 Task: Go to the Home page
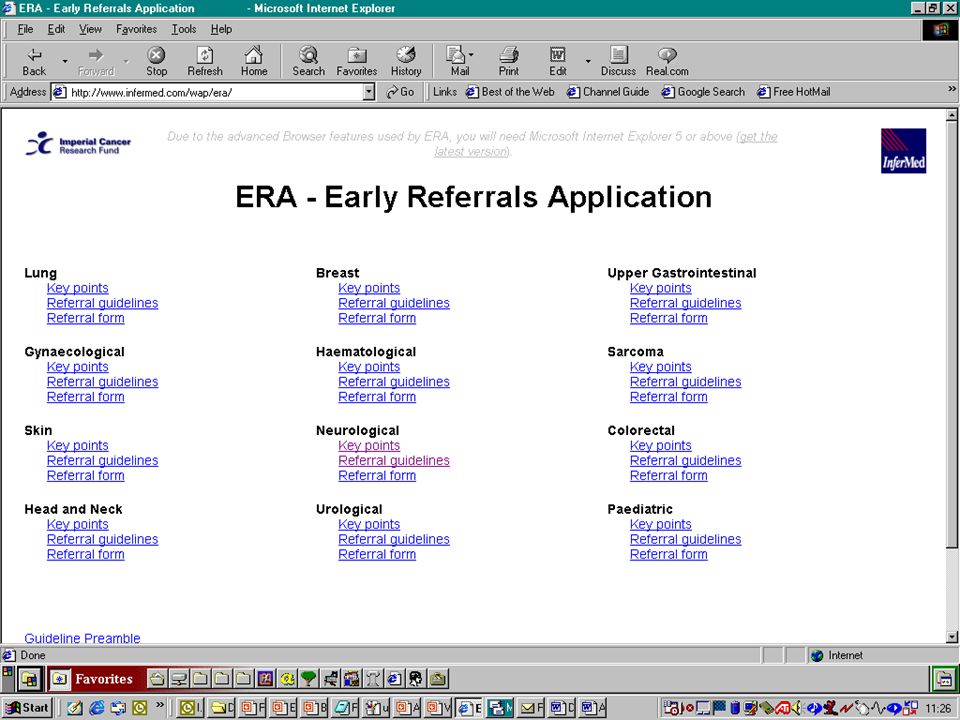pyautogui.click(x=253, y=61)
